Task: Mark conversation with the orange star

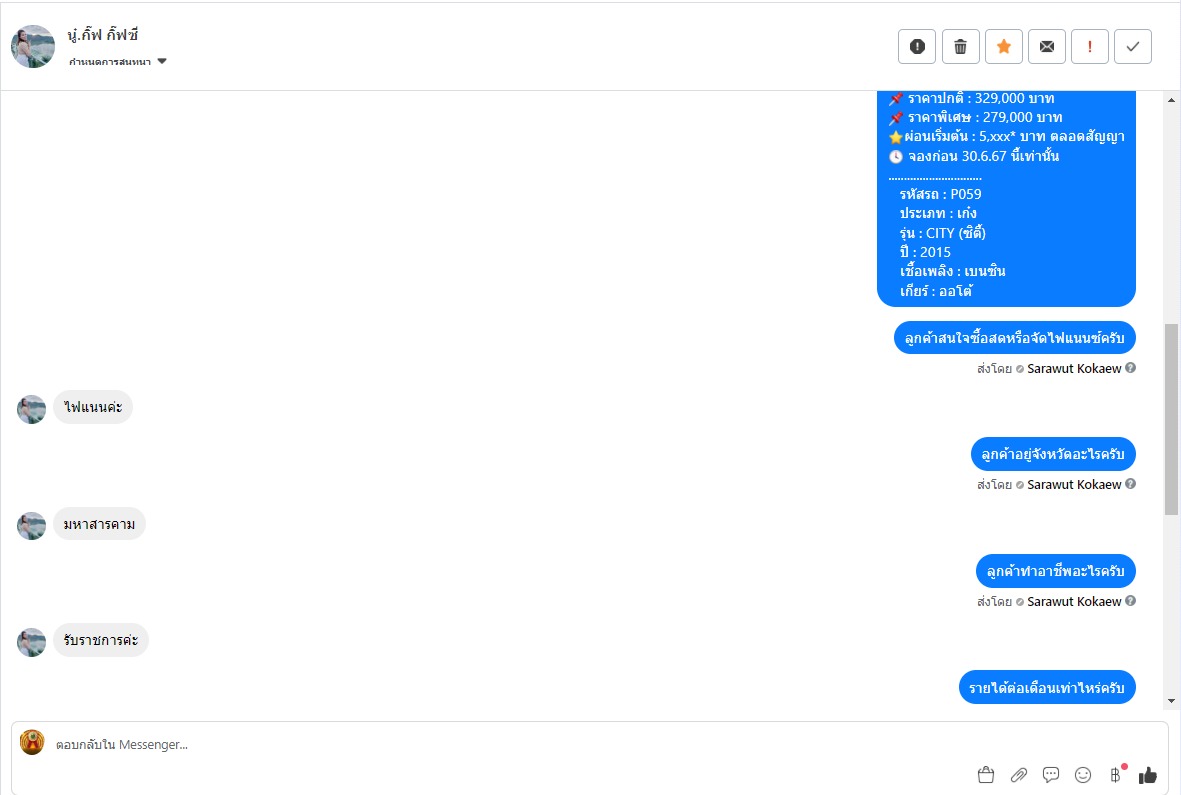Action: tap(1003, 47)
